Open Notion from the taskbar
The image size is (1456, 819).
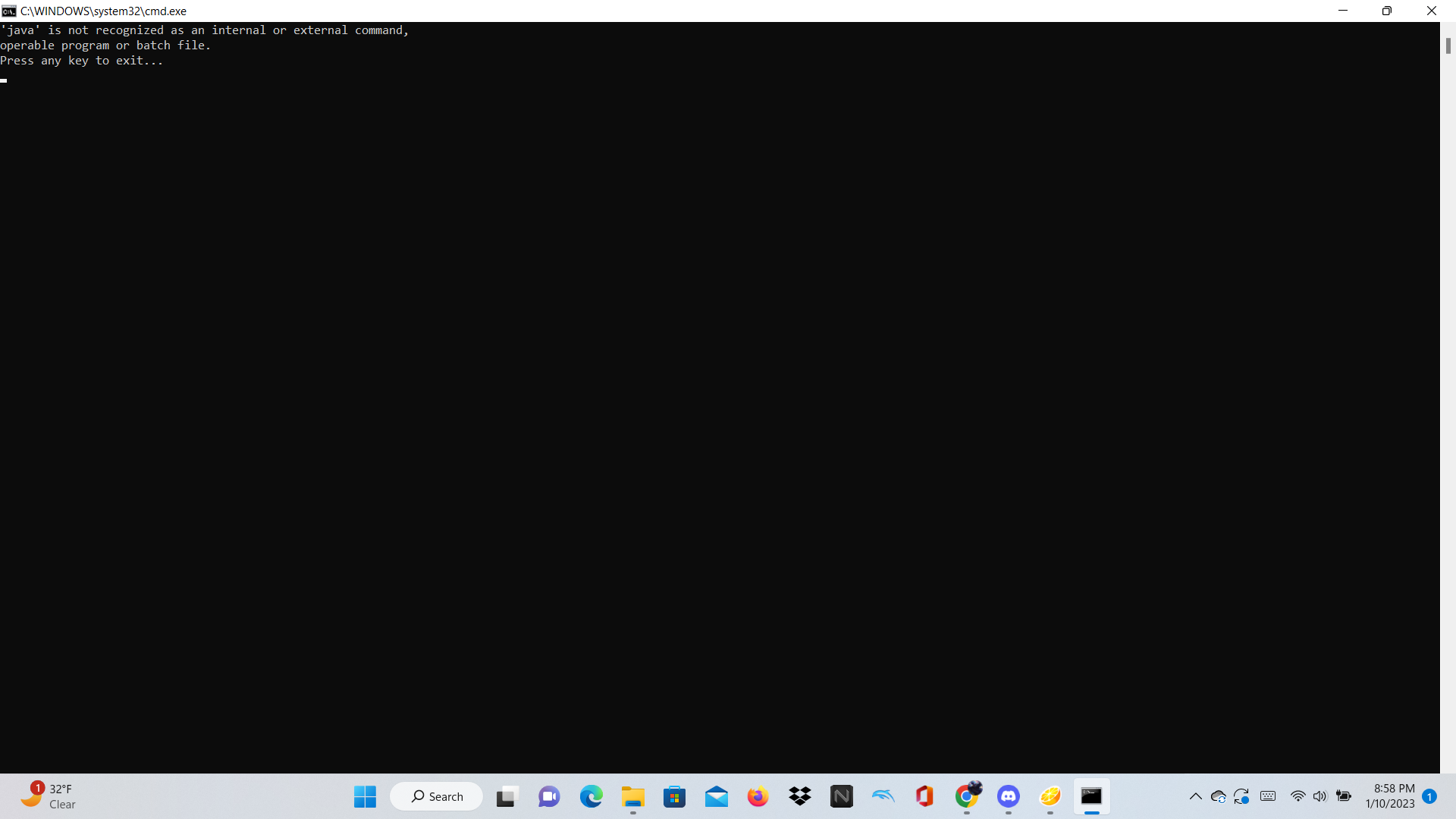tap(841, 796)
